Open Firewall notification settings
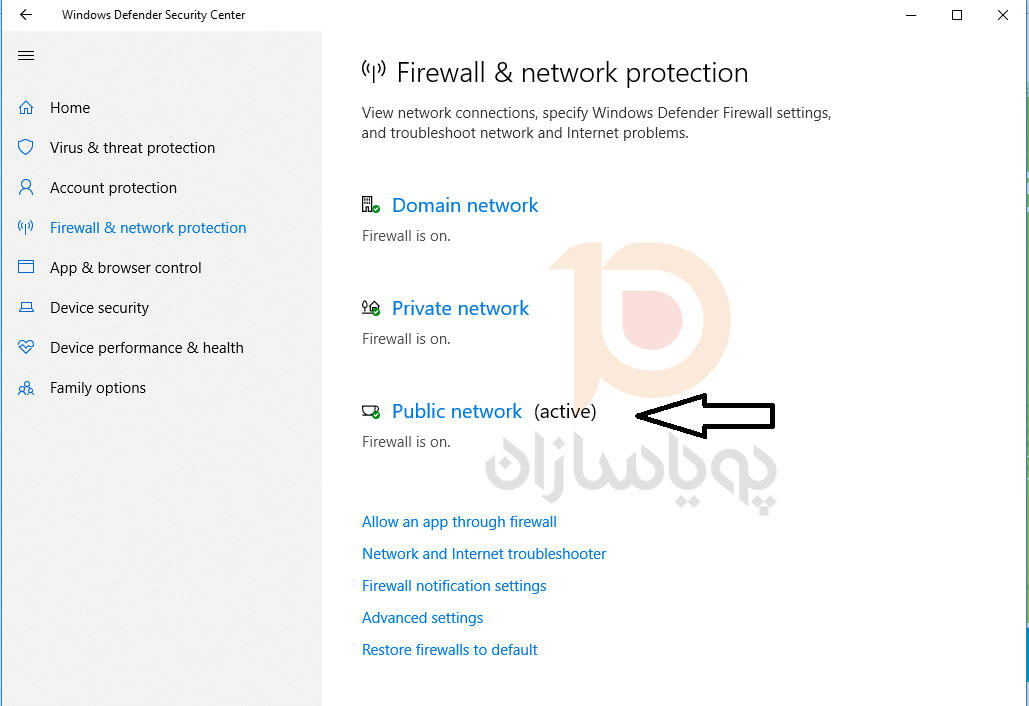Image resolution: width=1029 pixels, height=706 pixels. click(454, 586)
